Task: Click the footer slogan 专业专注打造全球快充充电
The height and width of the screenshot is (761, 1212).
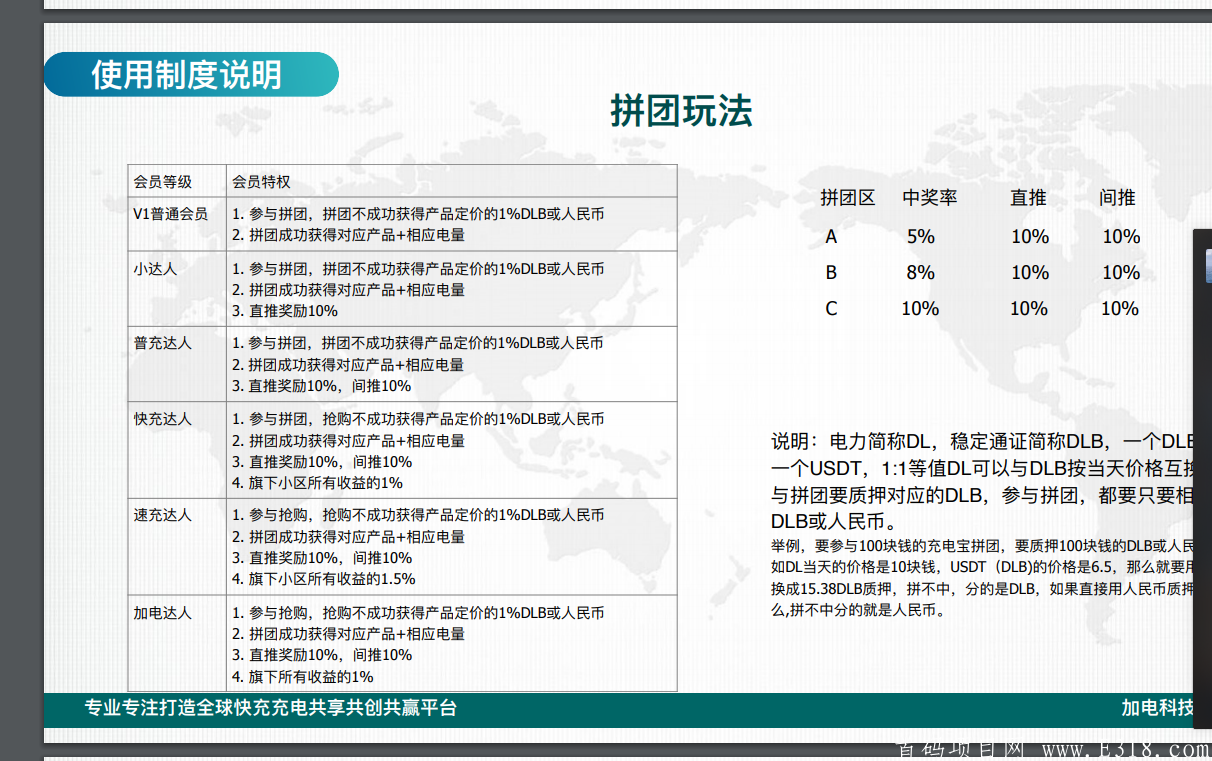Action: pos(271,709)
